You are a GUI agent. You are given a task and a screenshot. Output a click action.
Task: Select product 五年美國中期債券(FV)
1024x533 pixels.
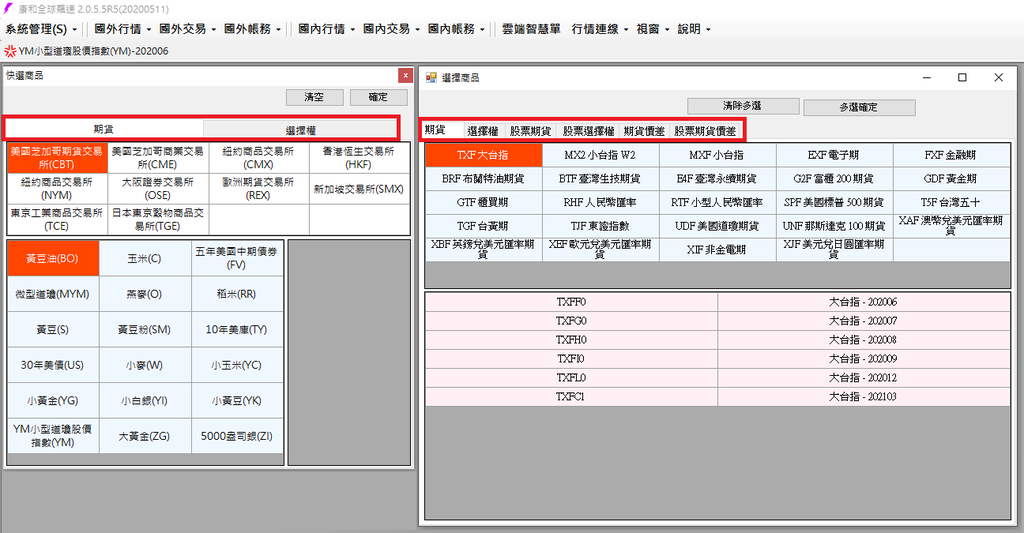237,259
